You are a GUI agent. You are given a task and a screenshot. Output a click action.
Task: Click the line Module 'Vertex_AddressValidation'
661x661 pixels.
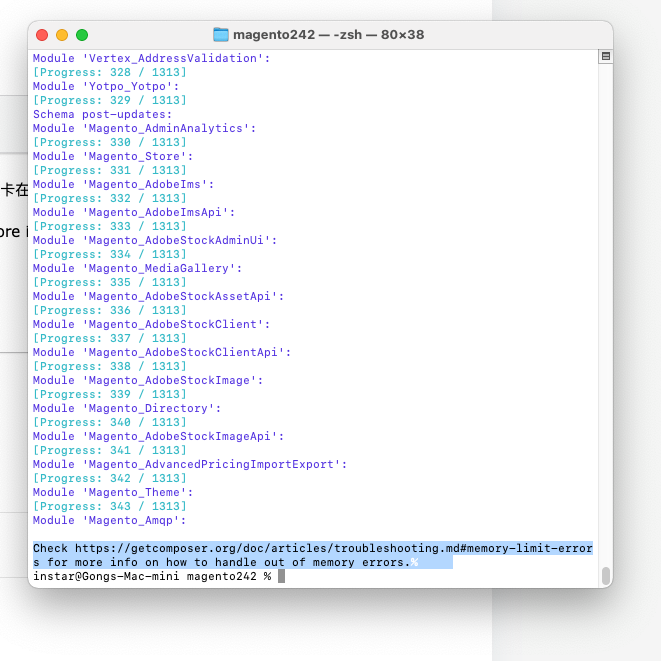[x=151, y=58]
